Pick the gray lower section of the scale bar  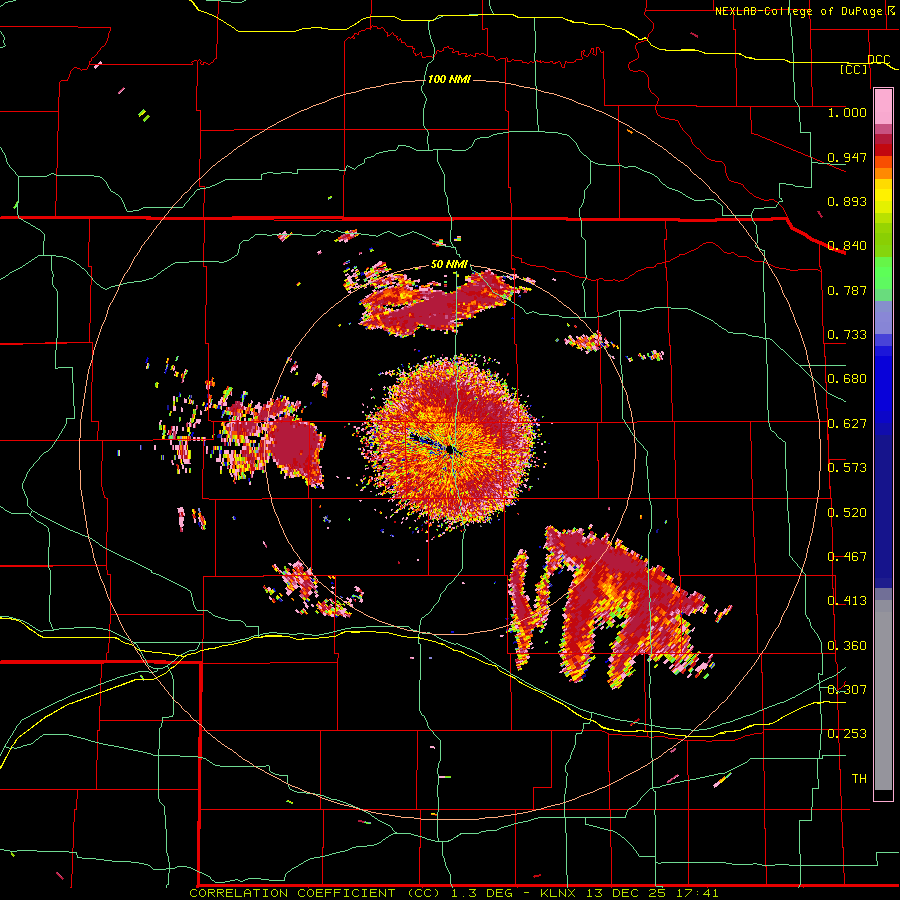pyautogui.click(x=883, y=695)
